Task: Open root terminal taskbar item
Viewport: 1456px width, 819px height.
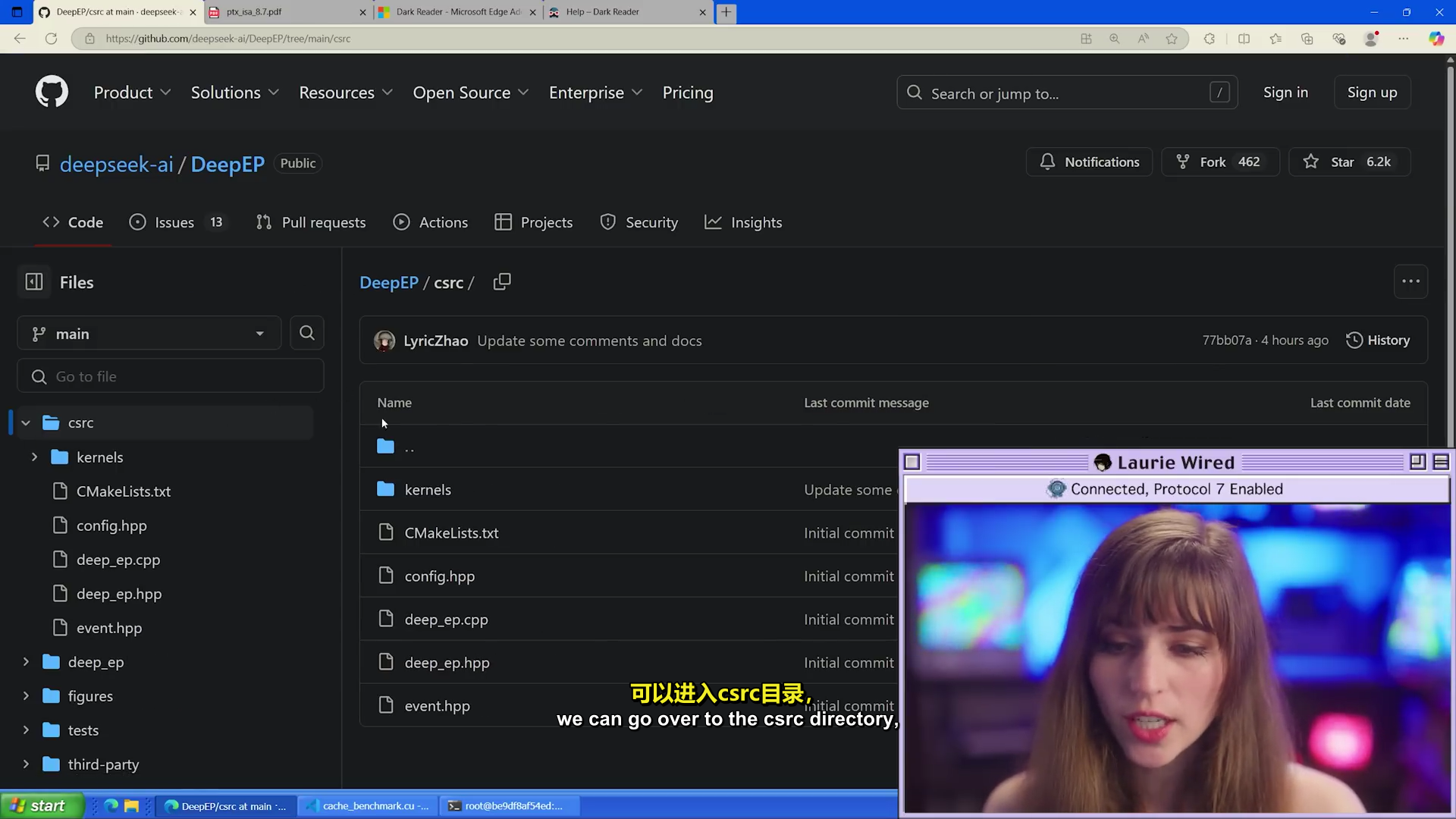Action: 510,805
